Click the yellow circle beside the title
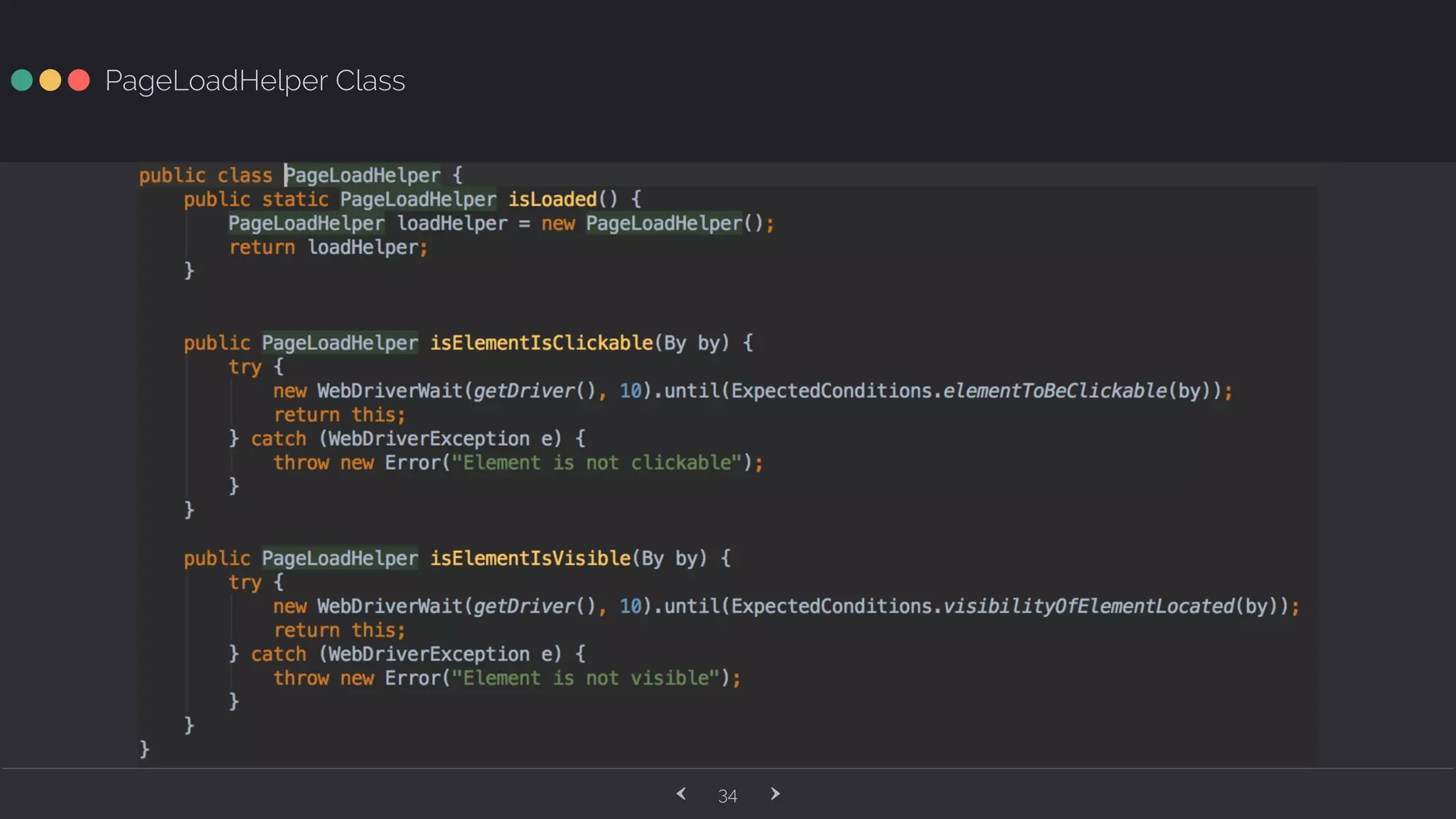 tap(50, 80)
